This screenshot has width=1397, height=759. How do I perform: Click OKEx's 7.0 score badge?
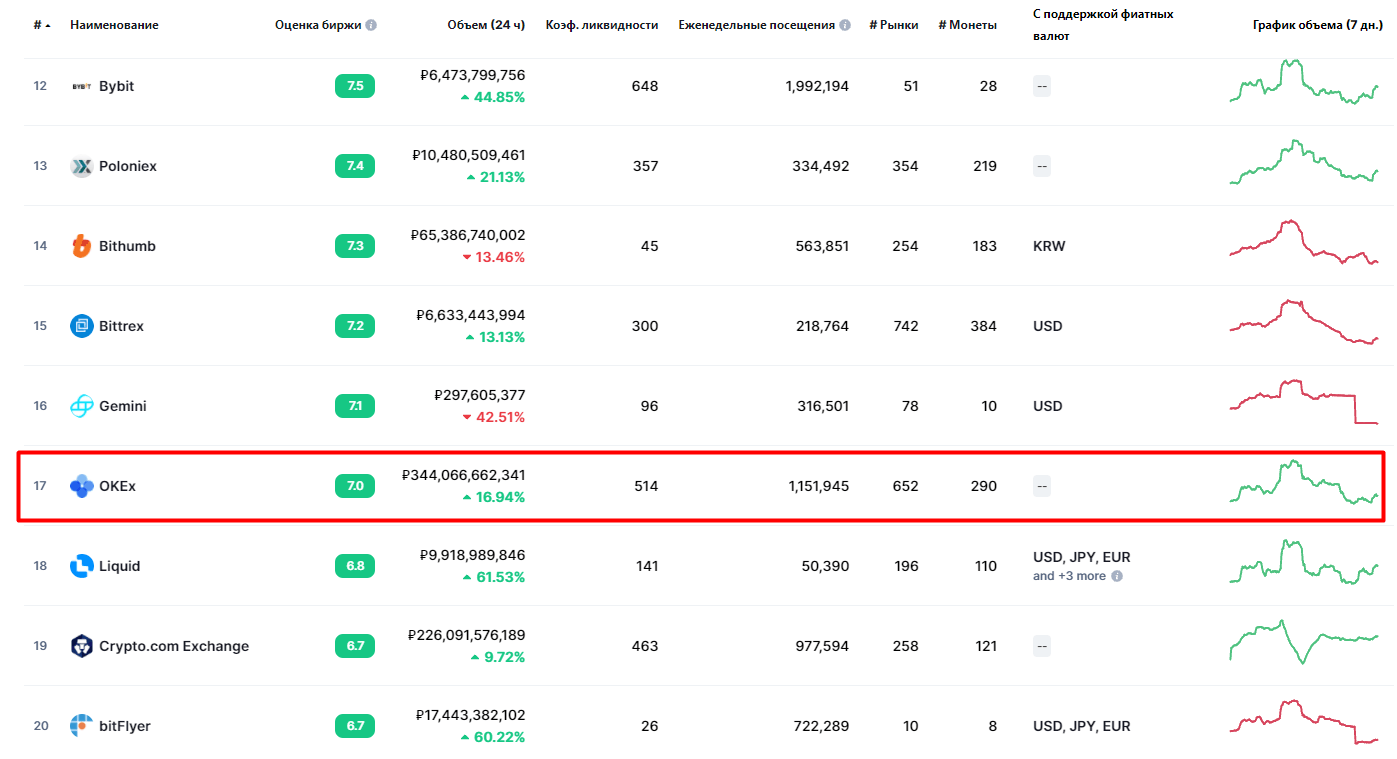[355, 486]
